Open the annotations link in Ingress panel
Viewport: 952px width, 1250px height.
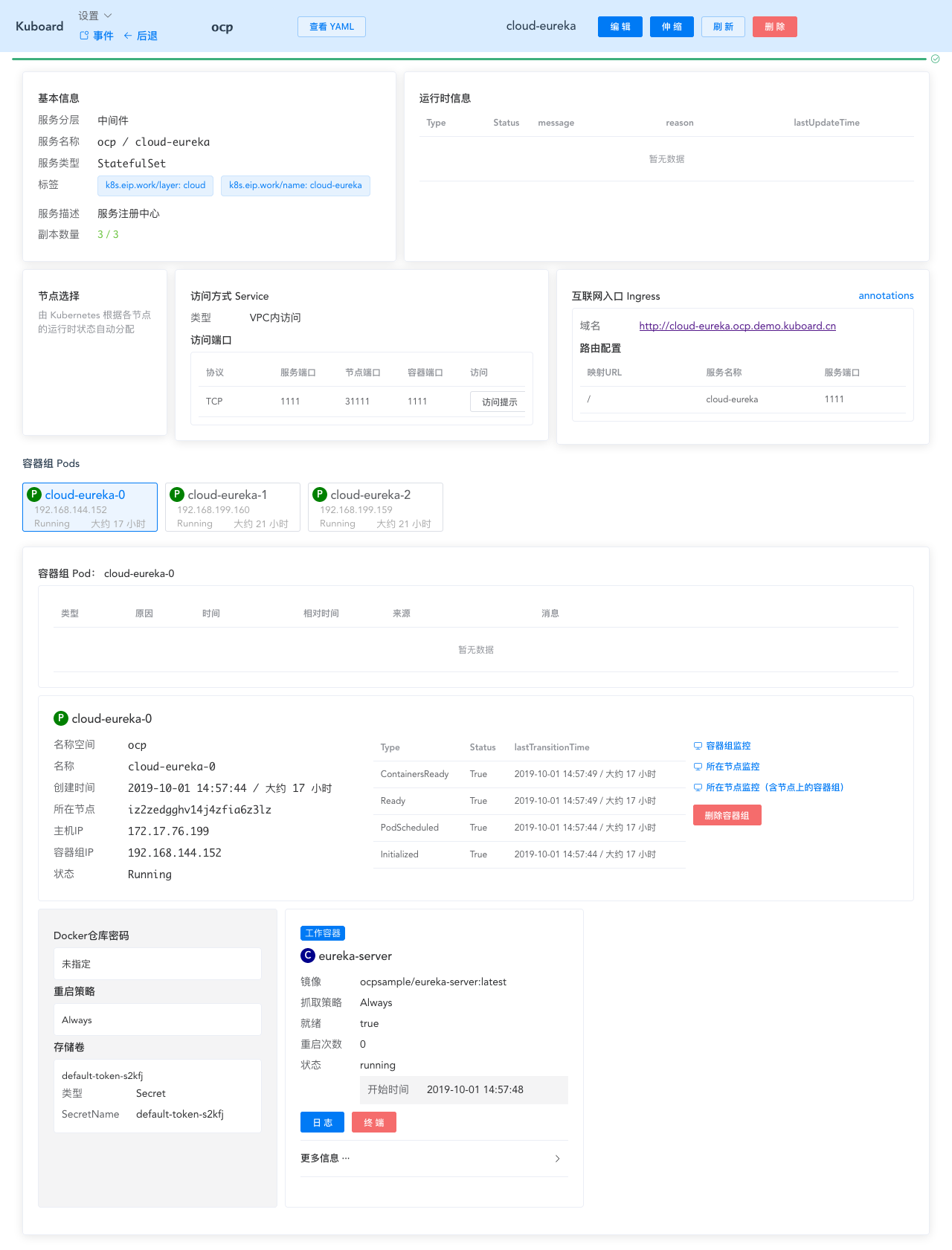[886, 295]
